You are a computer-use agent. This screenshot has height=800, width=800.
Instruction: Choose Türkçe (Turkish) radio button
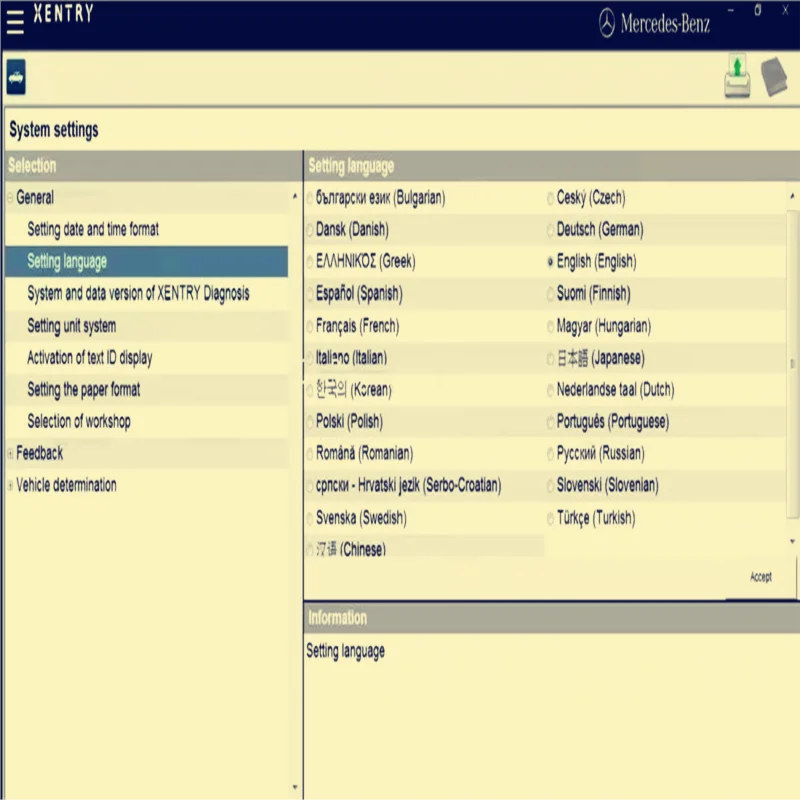[551, 518]
